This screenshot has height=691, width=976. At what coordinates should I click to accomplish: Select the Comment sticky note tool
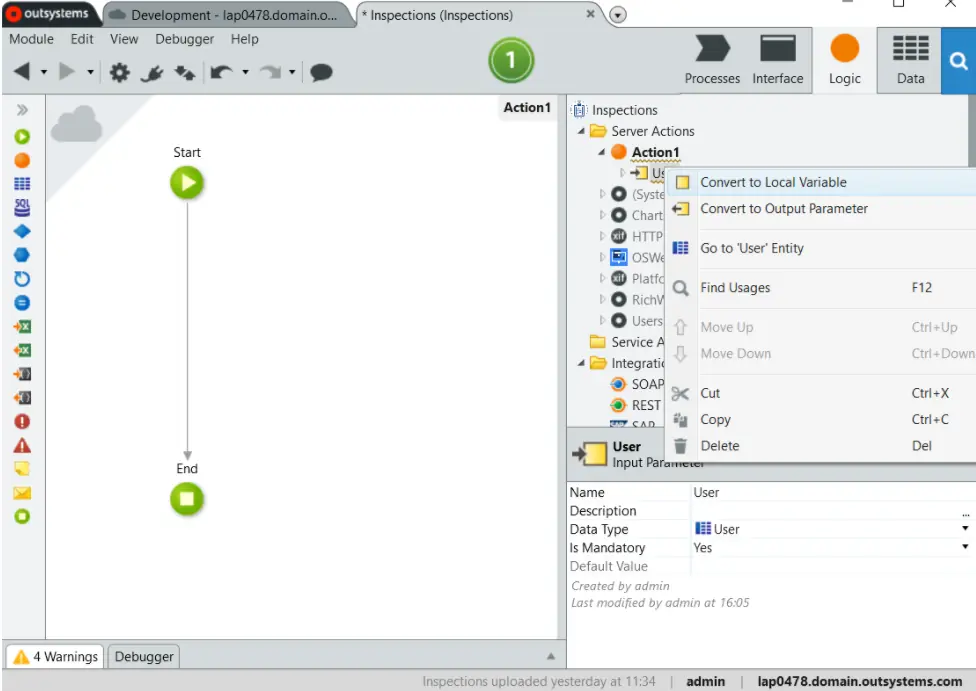pos(22,469)
